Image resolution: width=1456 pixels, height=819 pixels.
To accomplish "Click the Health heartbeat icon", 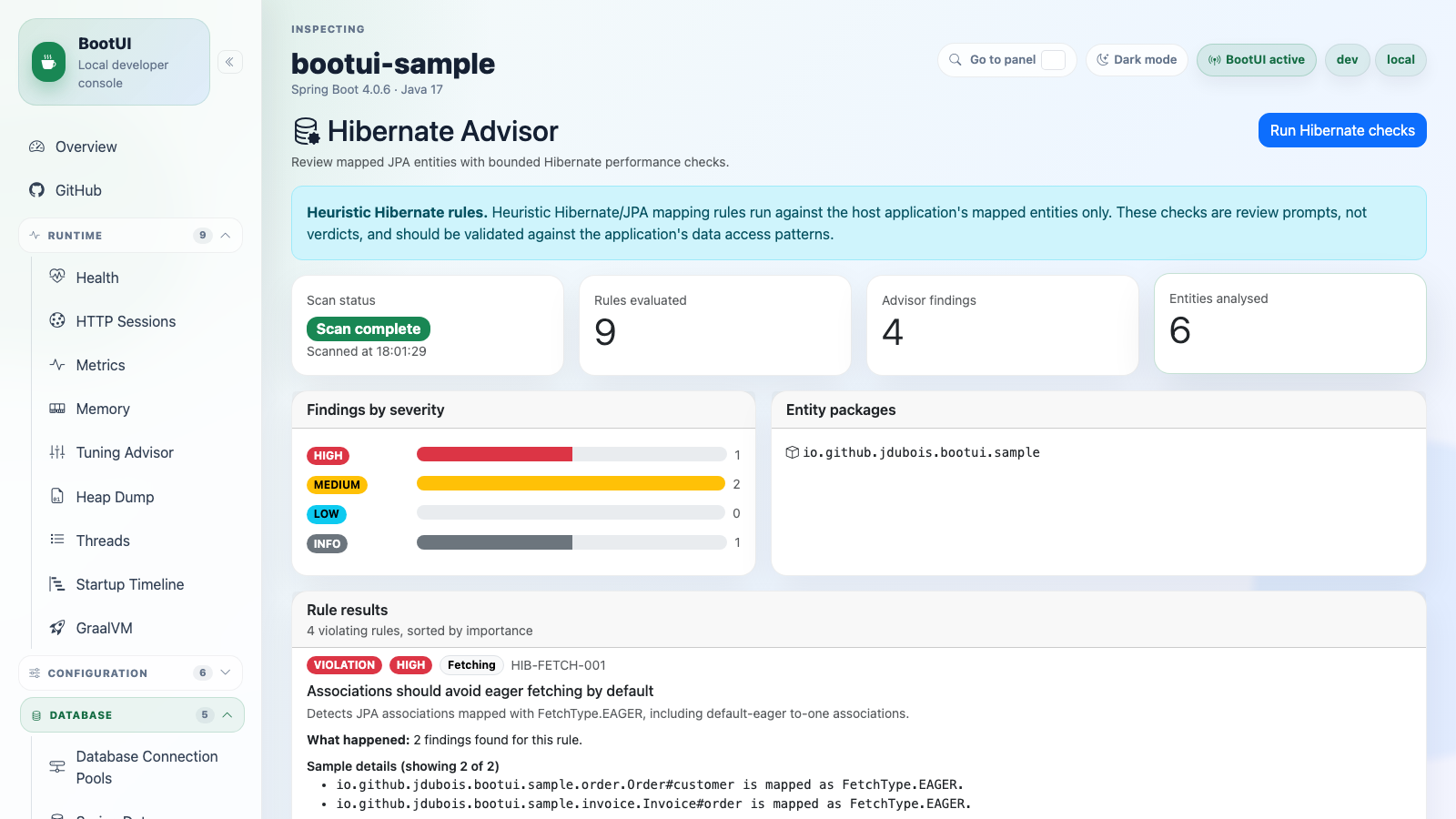I will coord(57,276).
